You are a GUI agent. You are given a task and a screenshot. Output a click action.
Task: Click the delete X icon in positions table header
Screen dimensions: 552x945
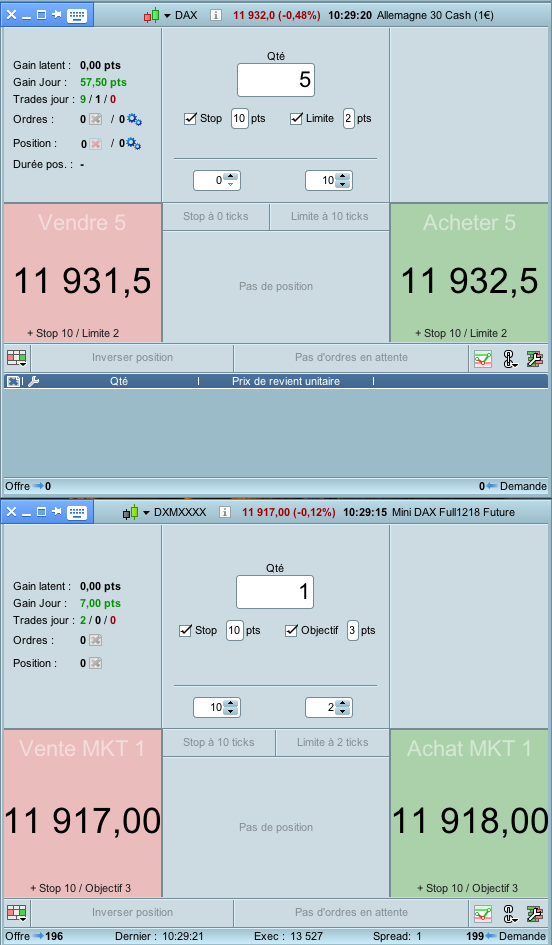[13, 381]
